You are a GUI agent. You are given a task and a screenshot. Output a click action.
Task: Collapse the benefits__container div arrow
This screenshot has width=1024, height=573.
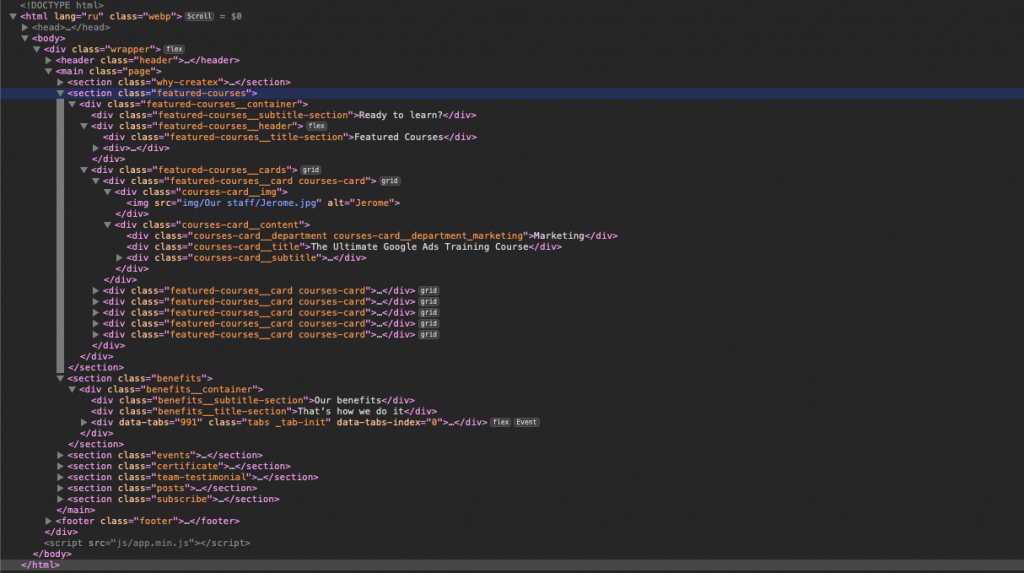[72, 389]
